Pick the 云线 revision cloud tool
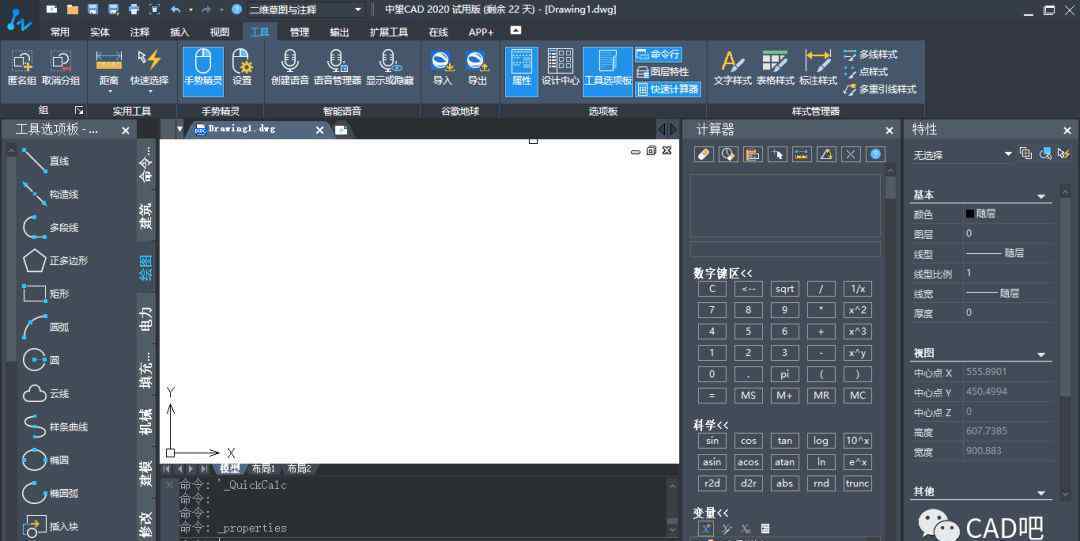This screenshot has height=541, width=1080. point(45,394)
